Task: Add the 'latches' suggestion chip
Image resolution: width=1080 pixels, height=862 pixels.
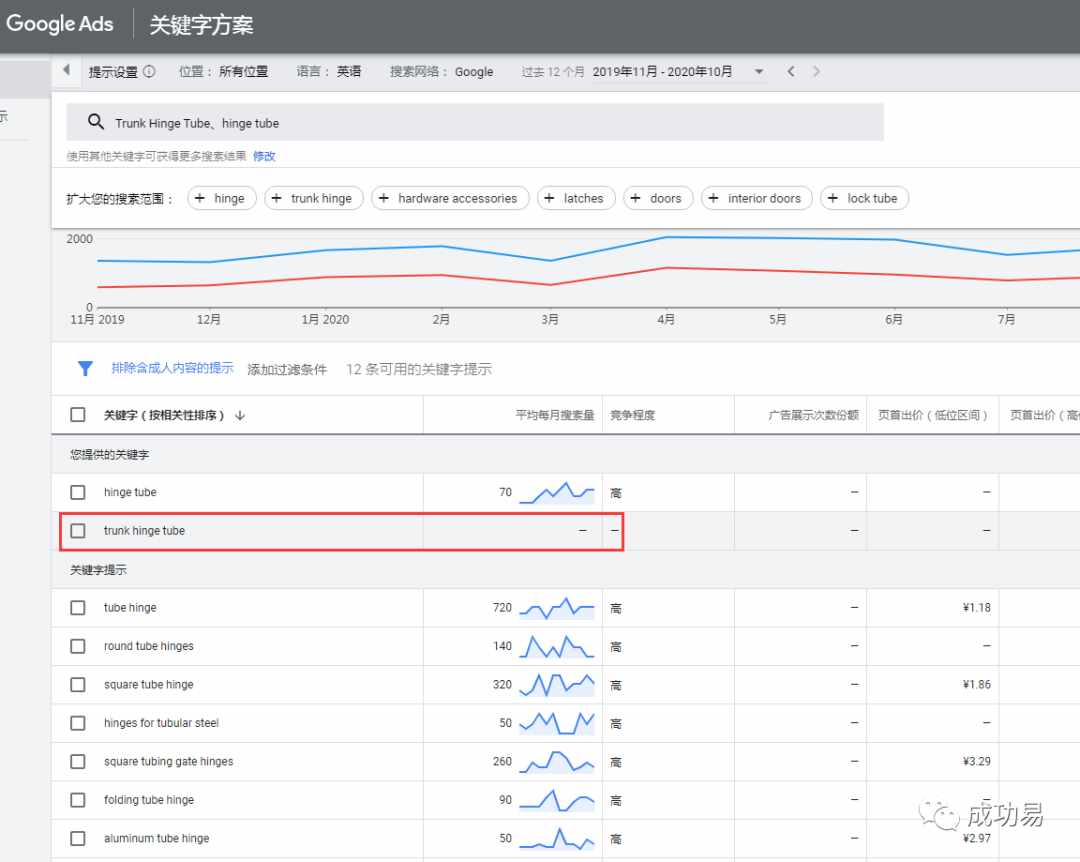Action: (576, 198)
